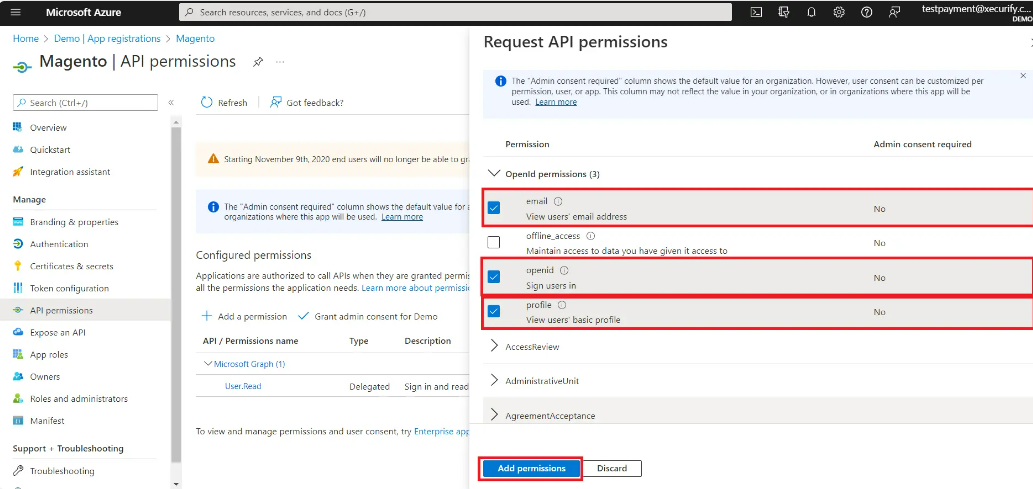Click the Refresh icon in toolbar

[207, 102]
